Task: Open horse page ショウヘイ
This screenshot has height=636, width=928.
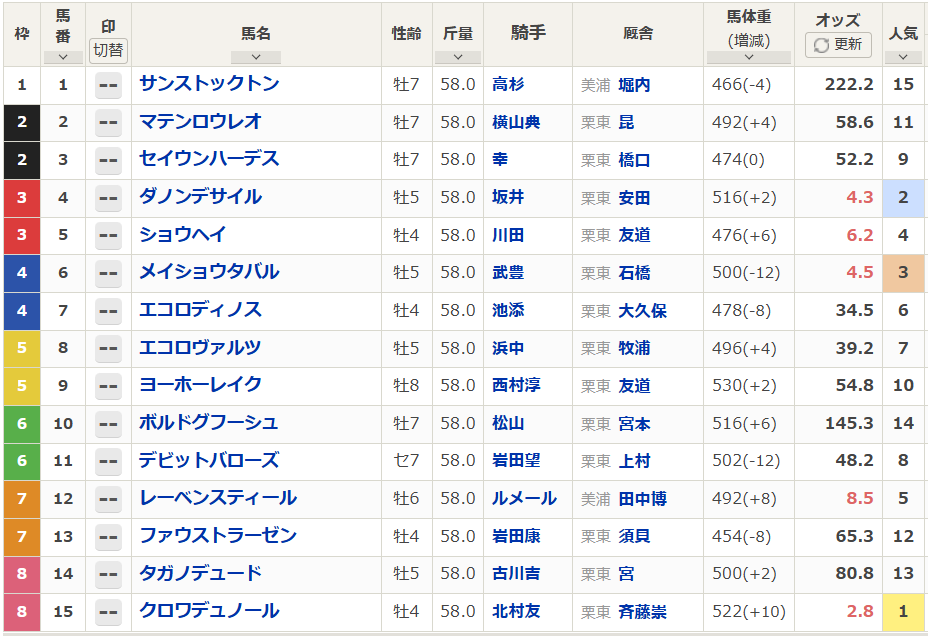Action: (x=182, y=234)
